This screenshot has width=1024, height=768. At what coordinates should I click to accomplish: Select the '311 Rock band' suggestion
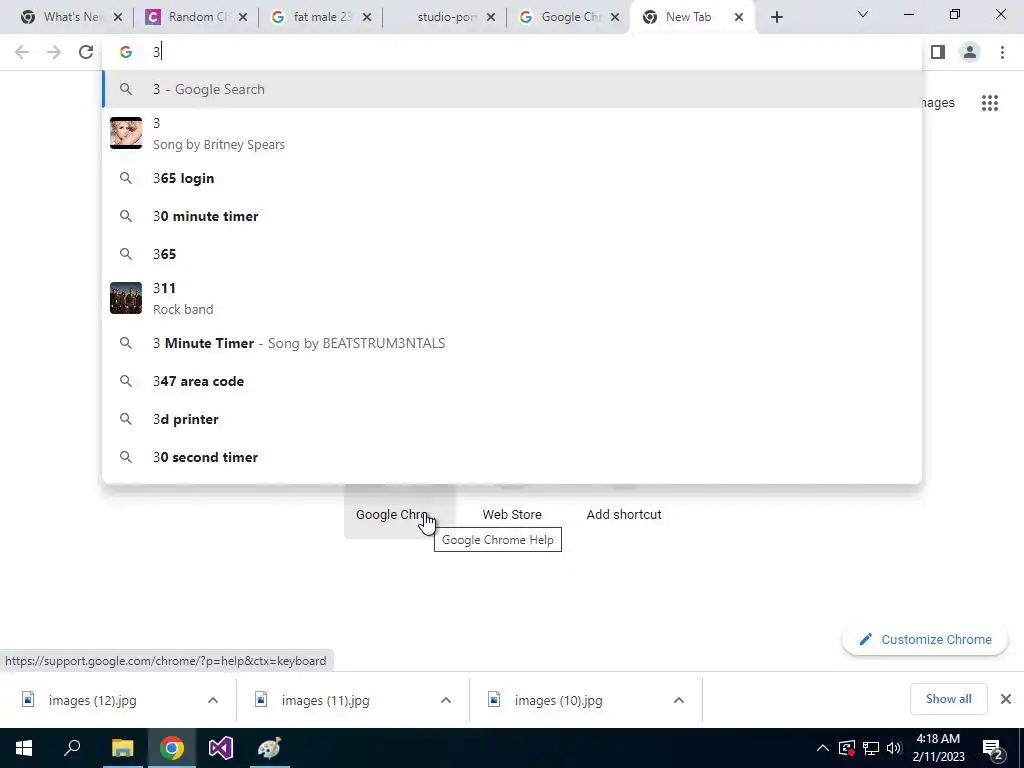tap(512, 298)
